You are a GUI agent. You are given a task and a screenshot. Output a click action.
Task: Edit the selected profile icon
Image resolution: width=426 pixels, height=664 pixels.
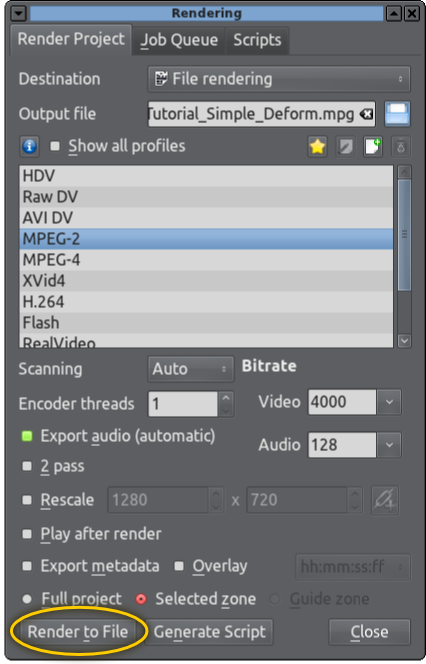pyautogui.click(x=345, y=147)
